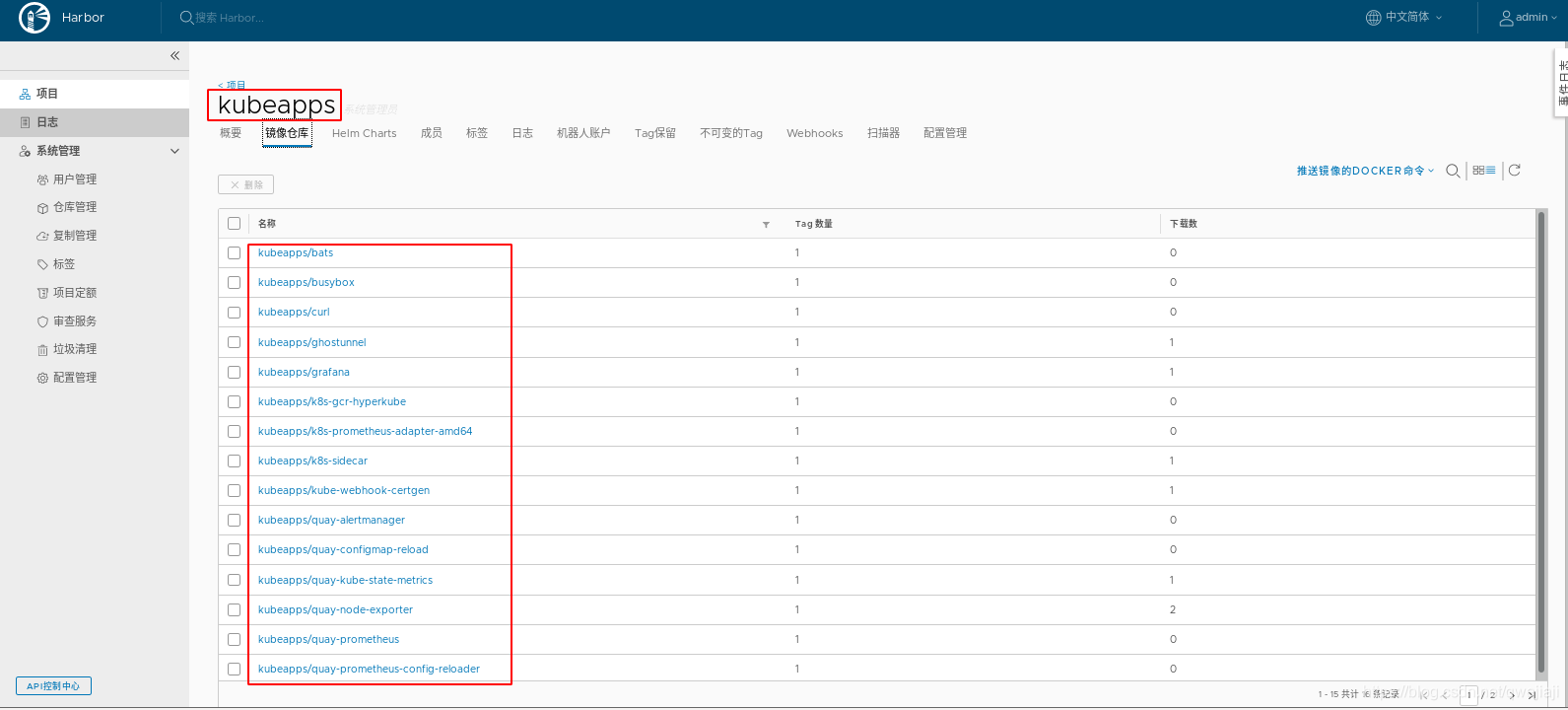Open the API控制中心 button
The width and height of the screenshot is (1568, 710).
pyautogui.click(x=53, y=685)
